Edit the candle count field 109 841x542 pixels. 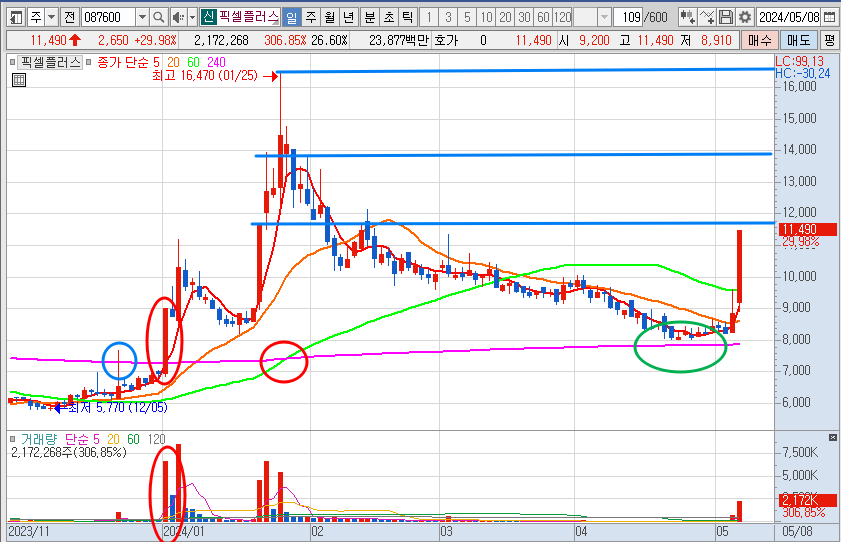(x=629, y=18)
